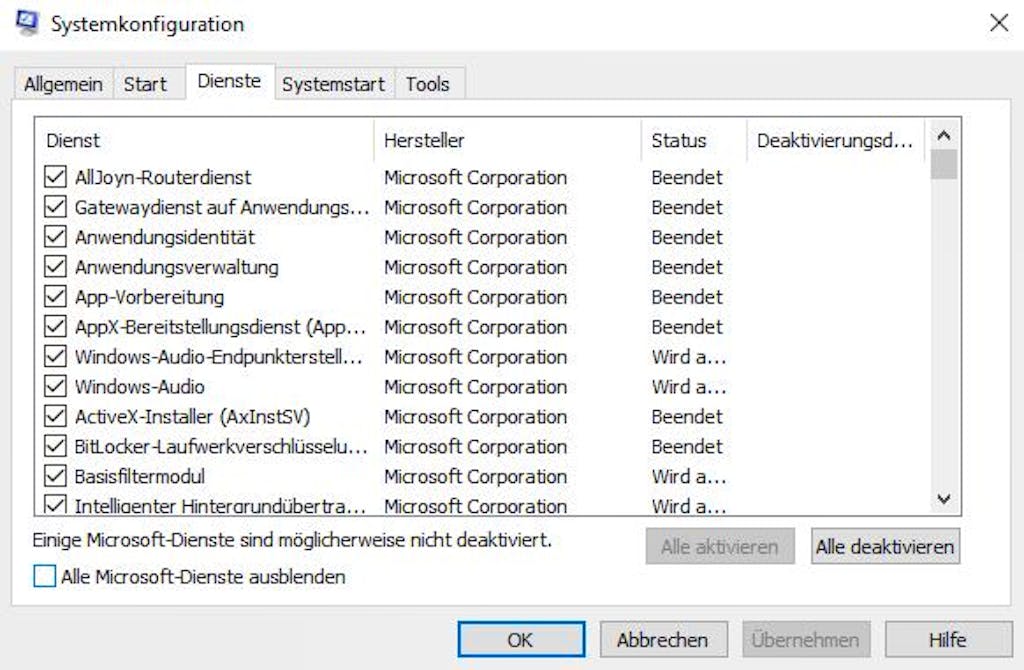
Task: Click Beendet status of BitLocker row
Action: pyautogui.click(x=687, y=447)
